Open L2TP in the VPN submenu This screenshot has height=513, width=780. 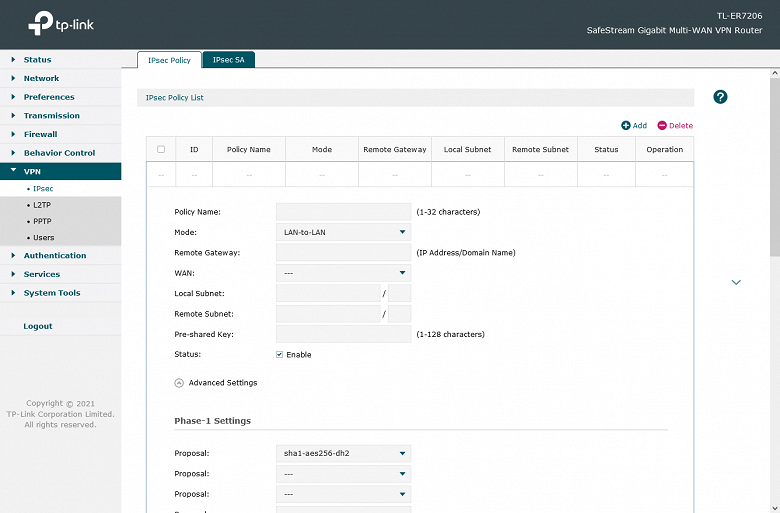[x=42, y=204]
